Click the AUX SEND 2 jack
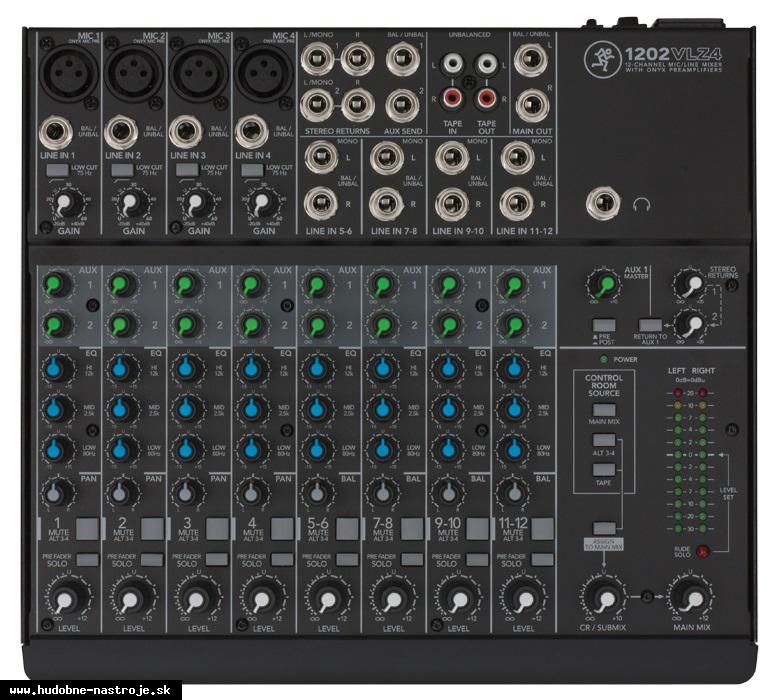 click(x=402, y=105)
